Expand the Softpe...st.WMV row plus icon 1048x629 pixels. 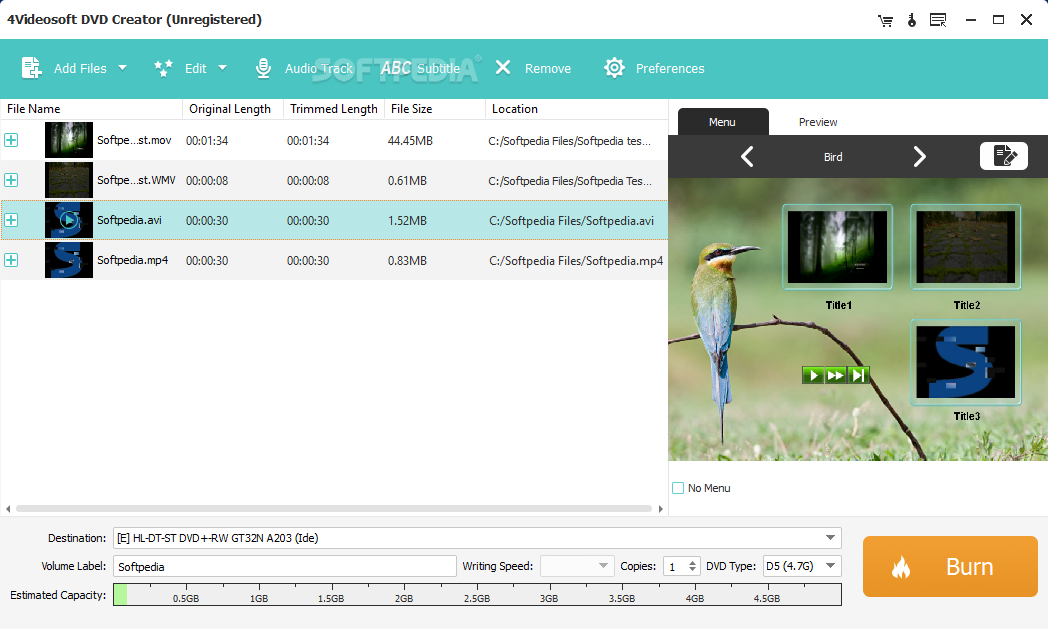(x=11, y=180)
